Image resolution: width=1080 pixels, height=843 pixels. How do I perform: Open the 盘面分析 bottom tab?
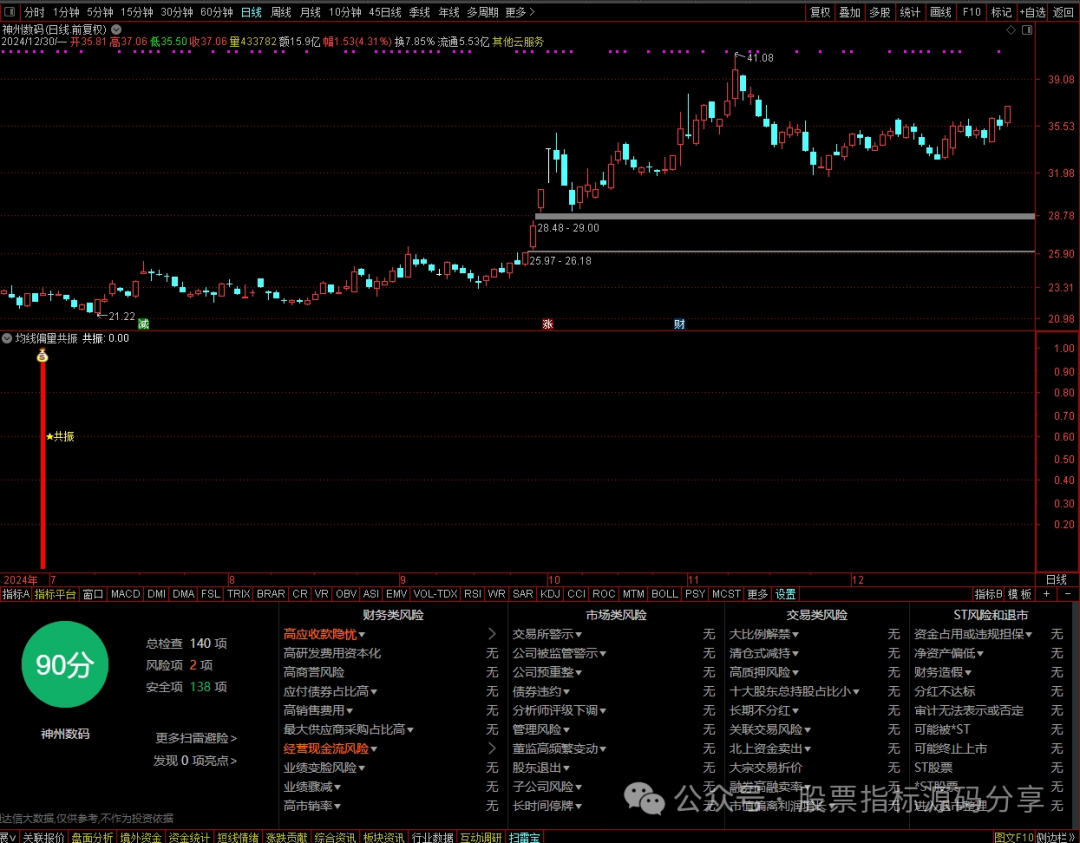[x=92, y=837]
